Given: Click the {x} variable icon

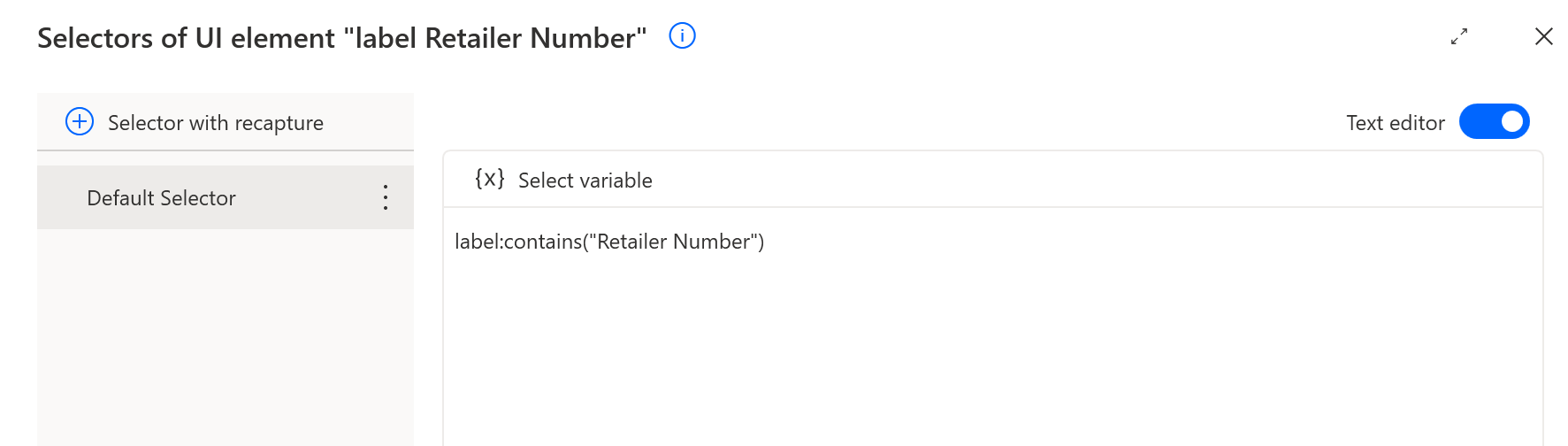Looking at the screenshot, I should click(x=490, y=180).
